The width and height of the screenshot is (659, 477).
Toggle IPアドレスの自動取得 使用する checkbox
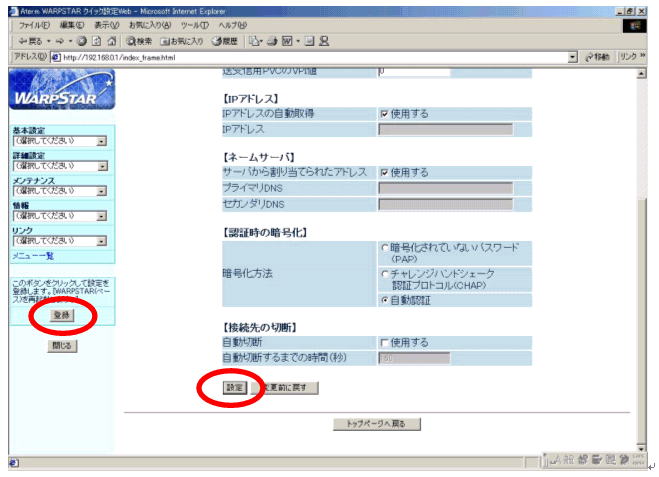click(384, 114)
